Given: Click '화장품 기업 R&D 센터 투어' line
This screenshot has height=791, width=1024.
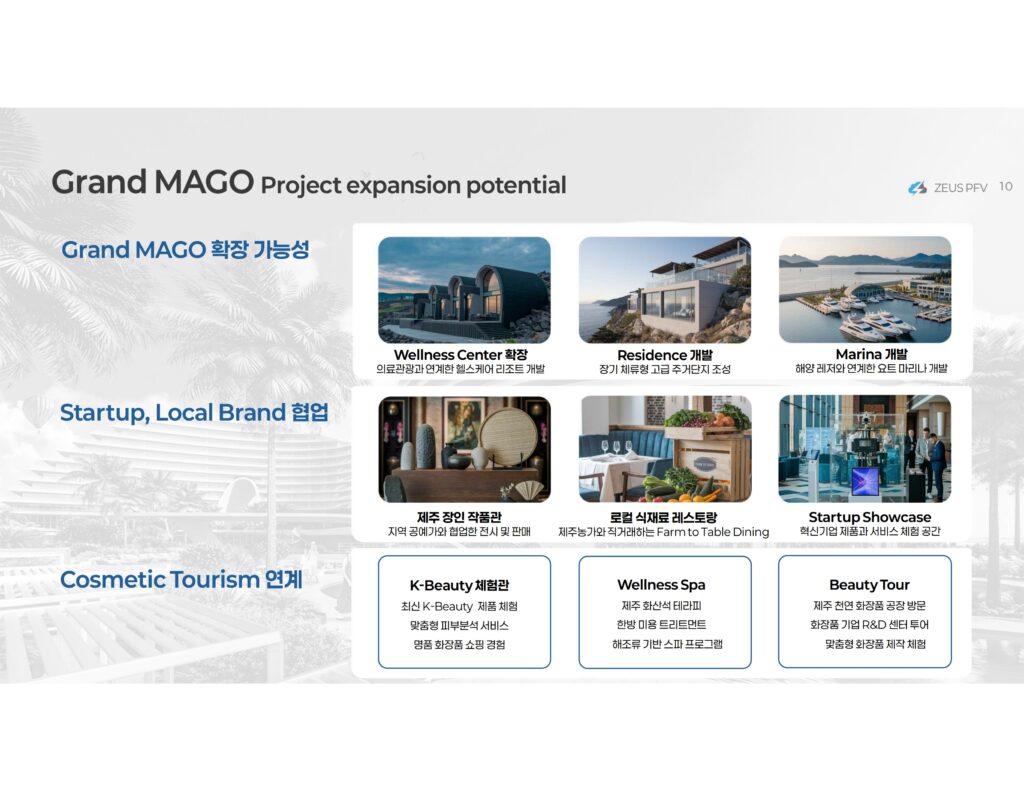Looking at the screenshot, I should [x=869, y=624].
